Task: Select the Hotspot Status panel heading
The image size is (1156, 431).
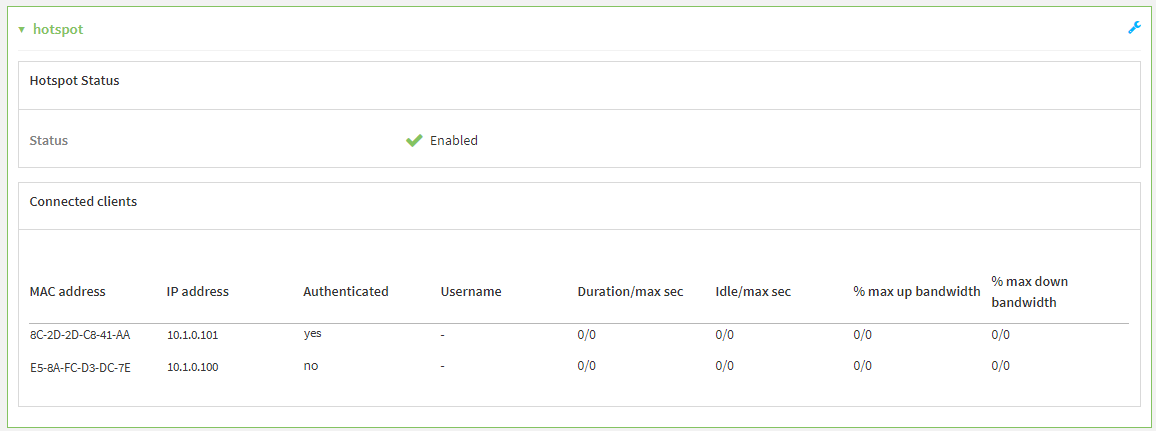Action: tap(75, 80)
